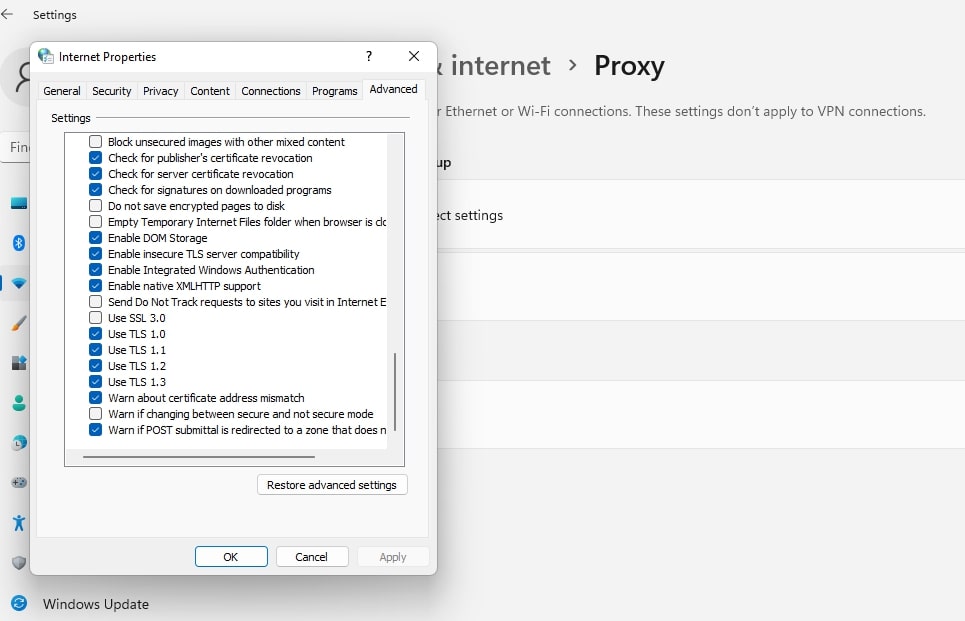Open the Connections tab
Screen dimensions: 965x621
[x=270, y=91]
